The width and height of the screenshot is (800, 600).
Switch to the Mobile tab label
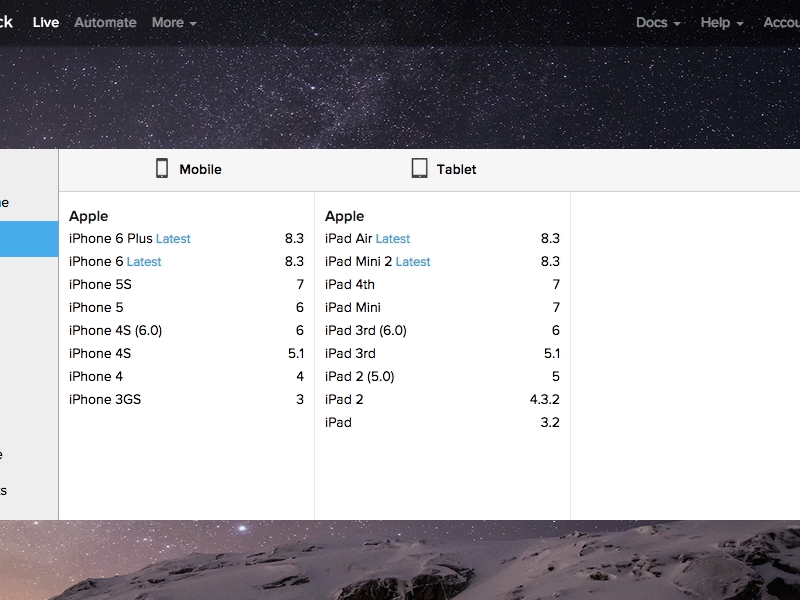[200, 169]
